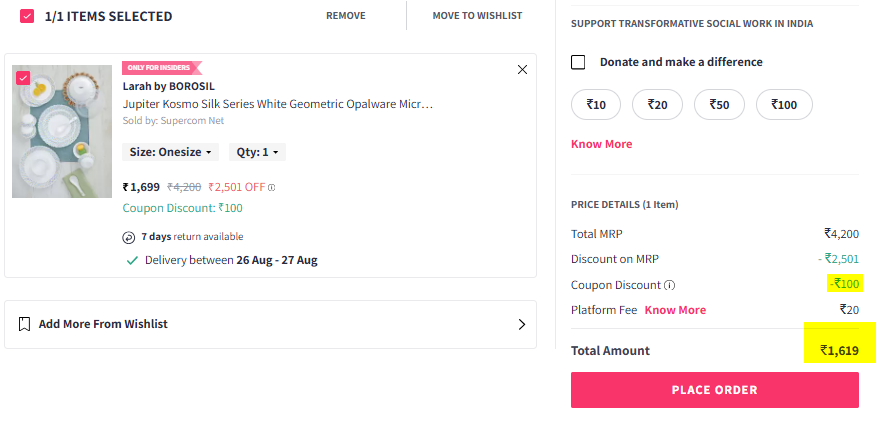Open the Qty: 1 dropdown
The image size is (882, 447).
(257, 152)
